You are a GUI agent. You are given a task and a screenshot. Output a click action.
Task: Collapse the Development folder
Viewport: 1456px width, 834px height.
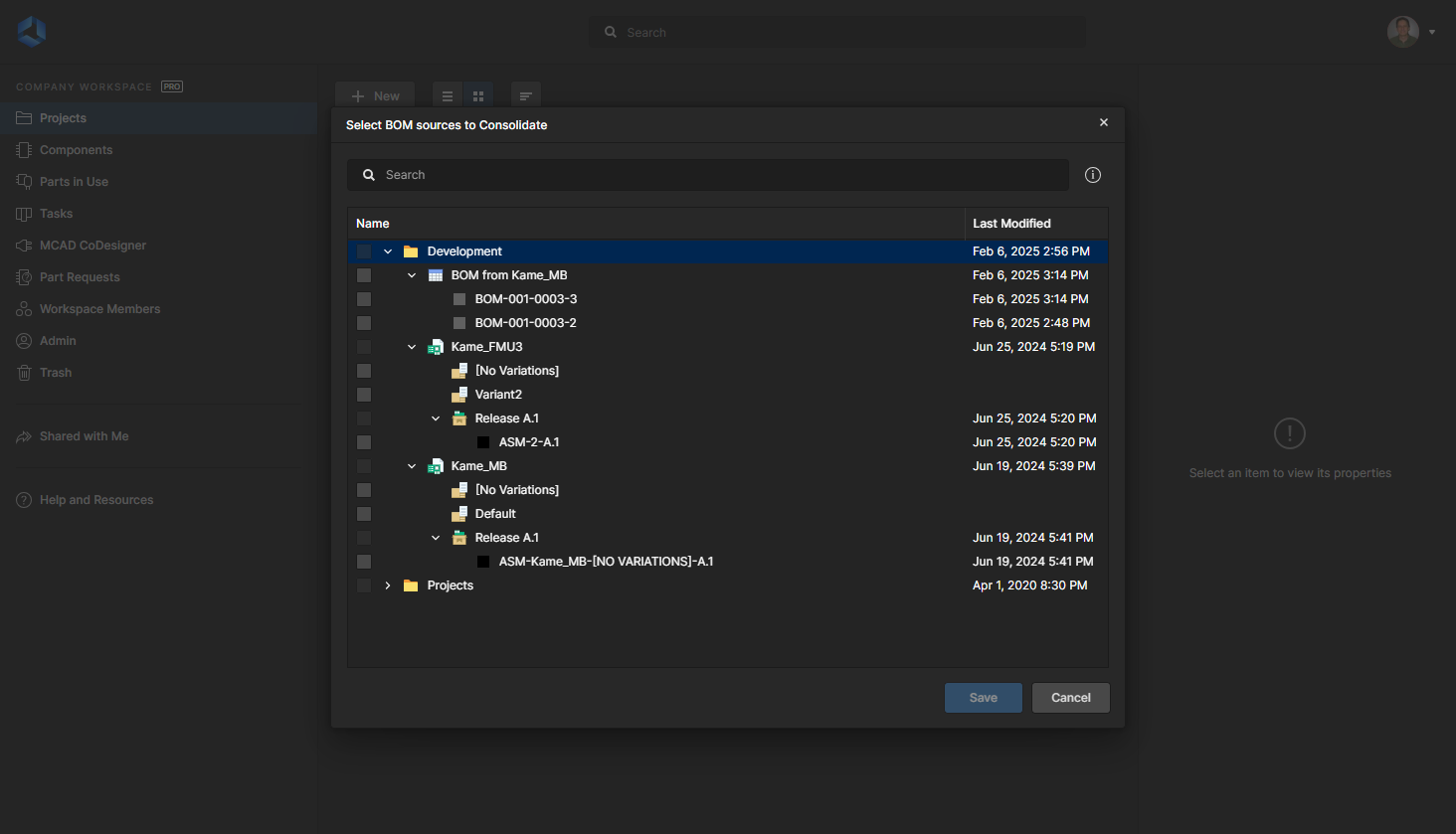388,251
